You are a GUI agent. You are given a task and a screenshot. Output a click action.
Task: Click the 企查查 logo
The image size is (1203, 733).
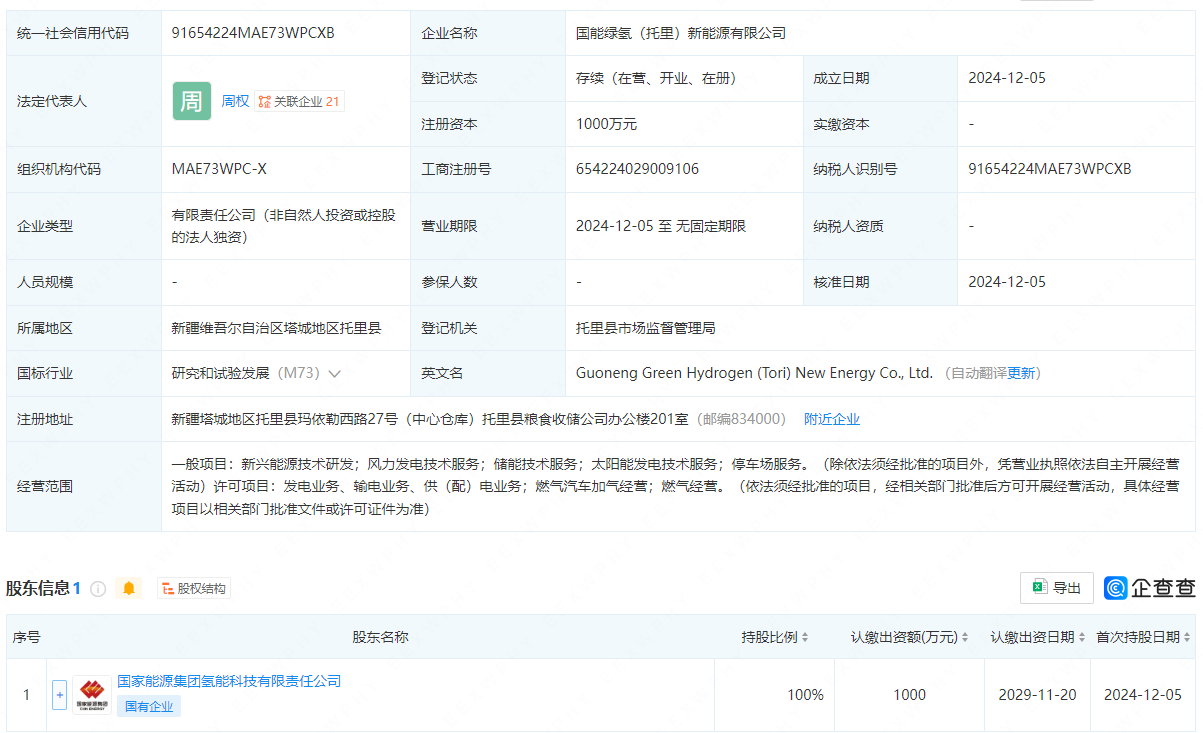[1149, 588]
